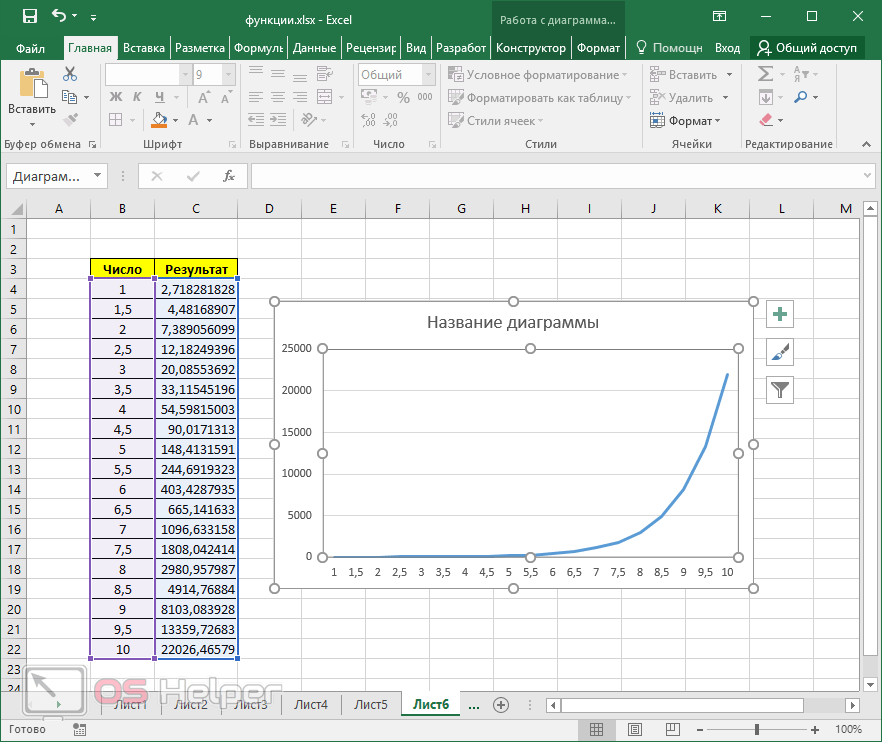Switch to Normal view in status bar
The image size is (882, 742).
coord(596,730)
